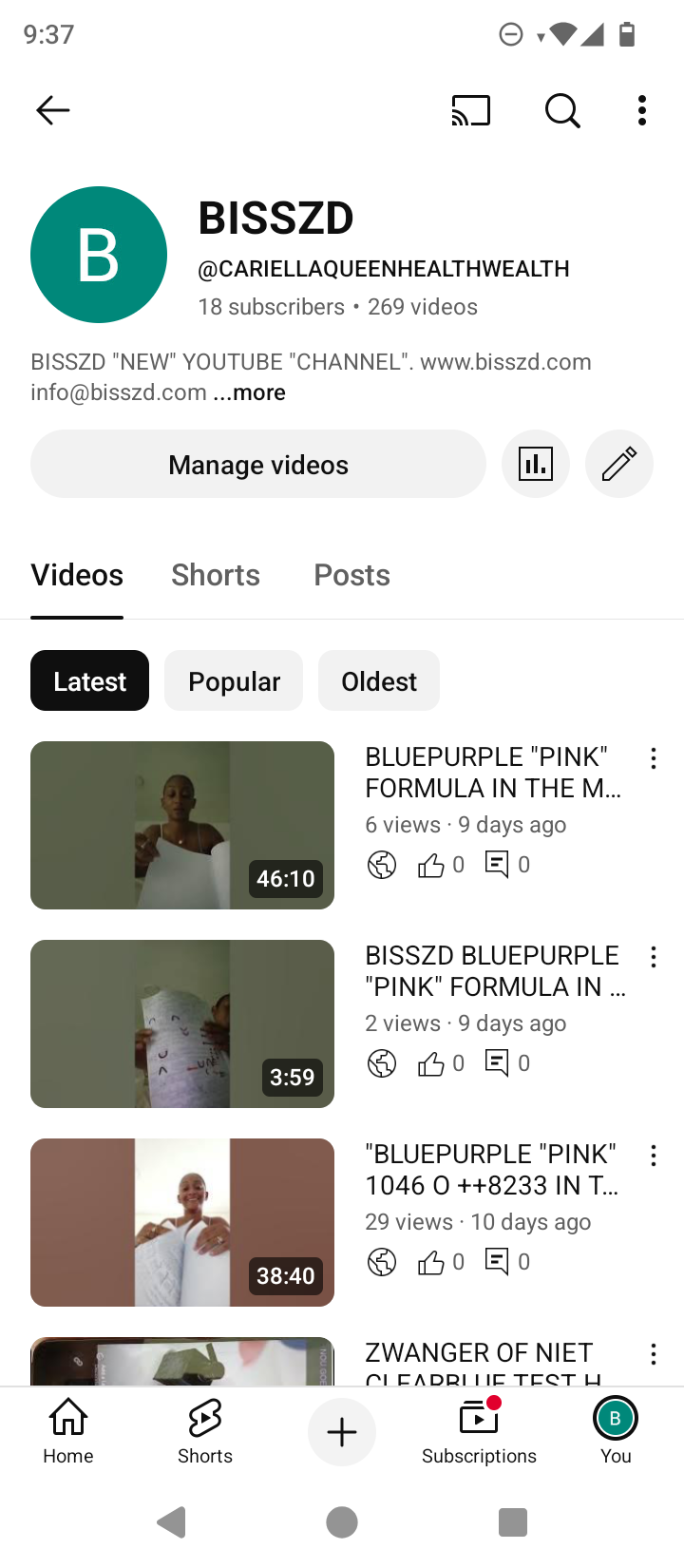Switch to the Posts tab
This screenshot has height=1568, width=684.
point(352,575)
